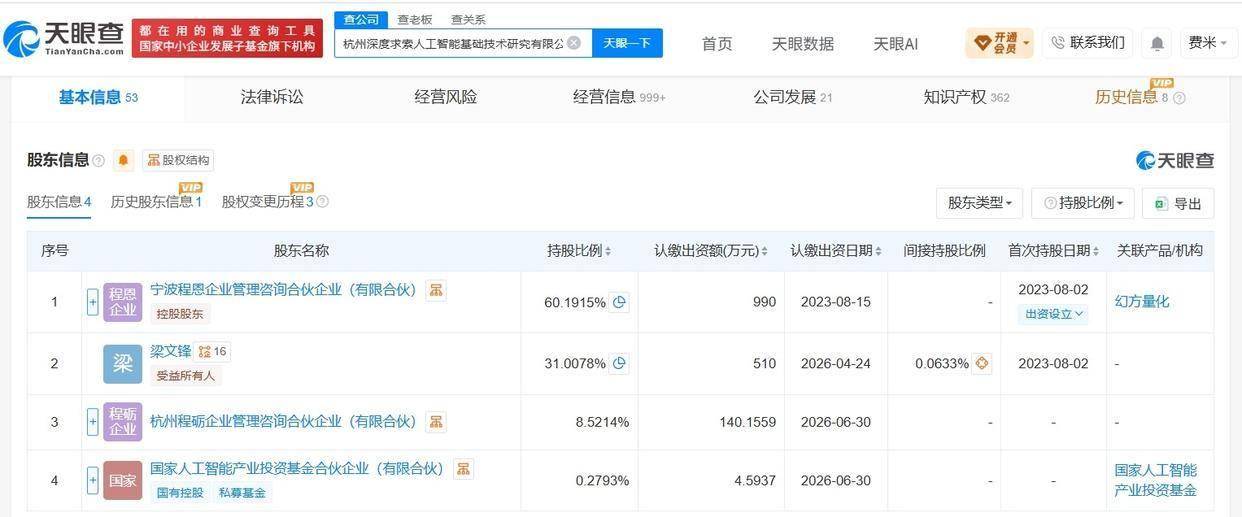The width and height of the screenshot is (1242, 517).
Task: Click 程砺企业 logo tile
Action: (x=123, y=422)
